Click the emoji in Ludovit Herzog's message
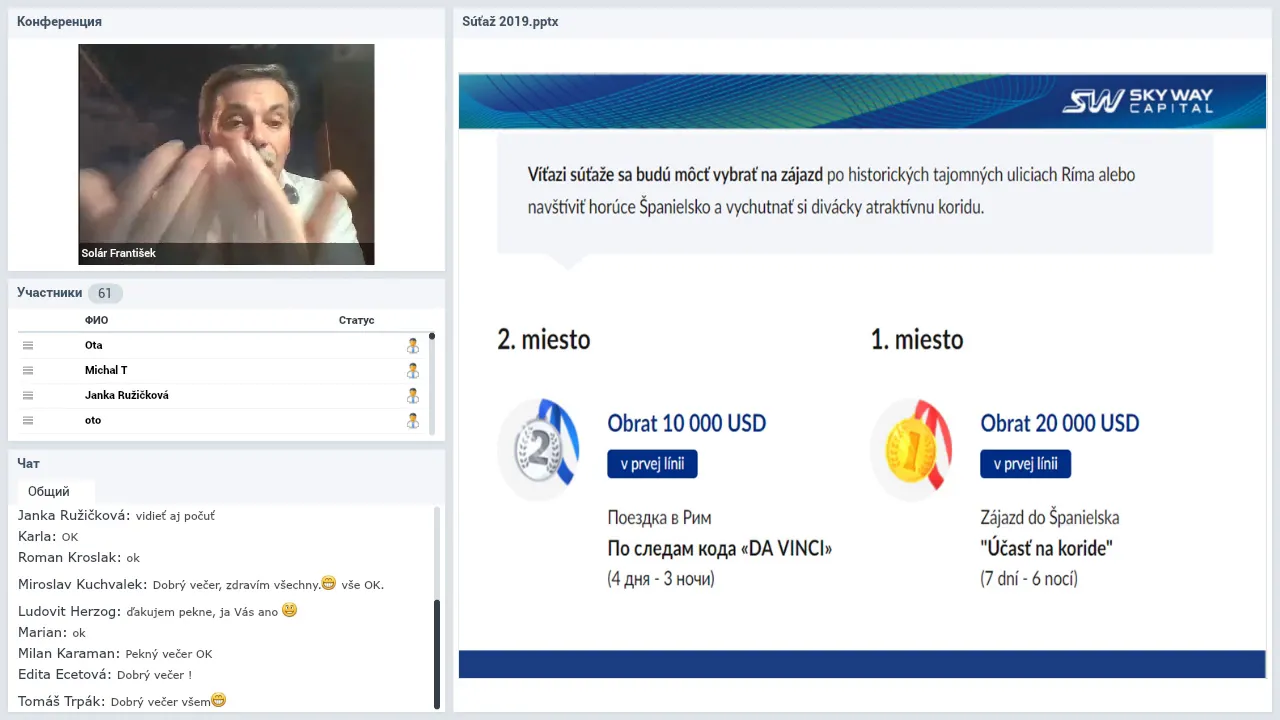This screenshot has height=720, width=1280. [289, 609]
